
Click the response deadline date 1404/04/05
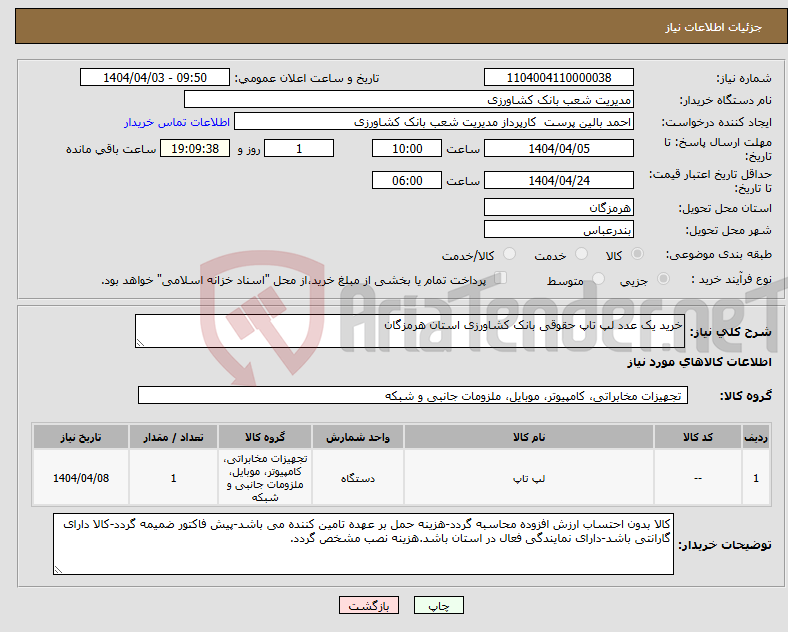(558, 148)
